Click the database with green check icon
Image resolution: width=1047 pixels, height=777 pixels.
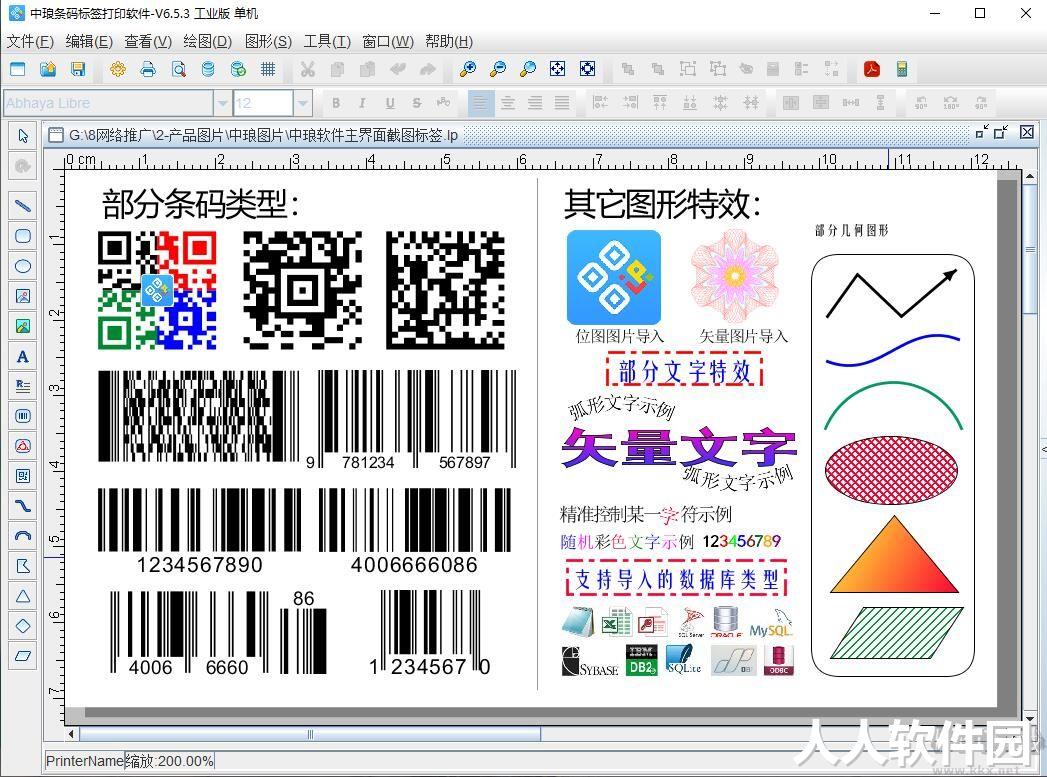point(238,69)
